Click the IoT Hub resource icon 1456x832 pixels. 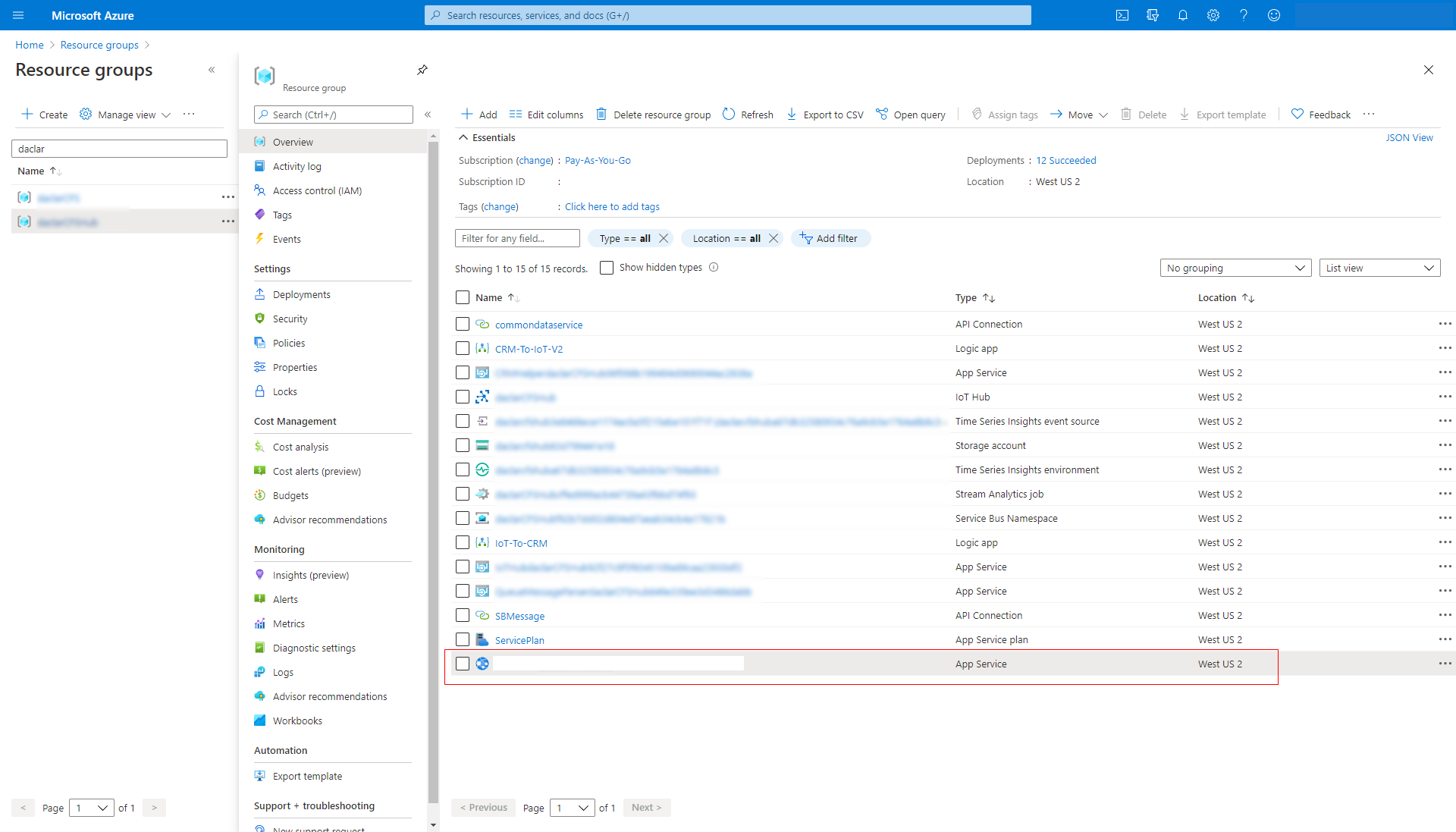pyautogui.click(x=481, y=397)
